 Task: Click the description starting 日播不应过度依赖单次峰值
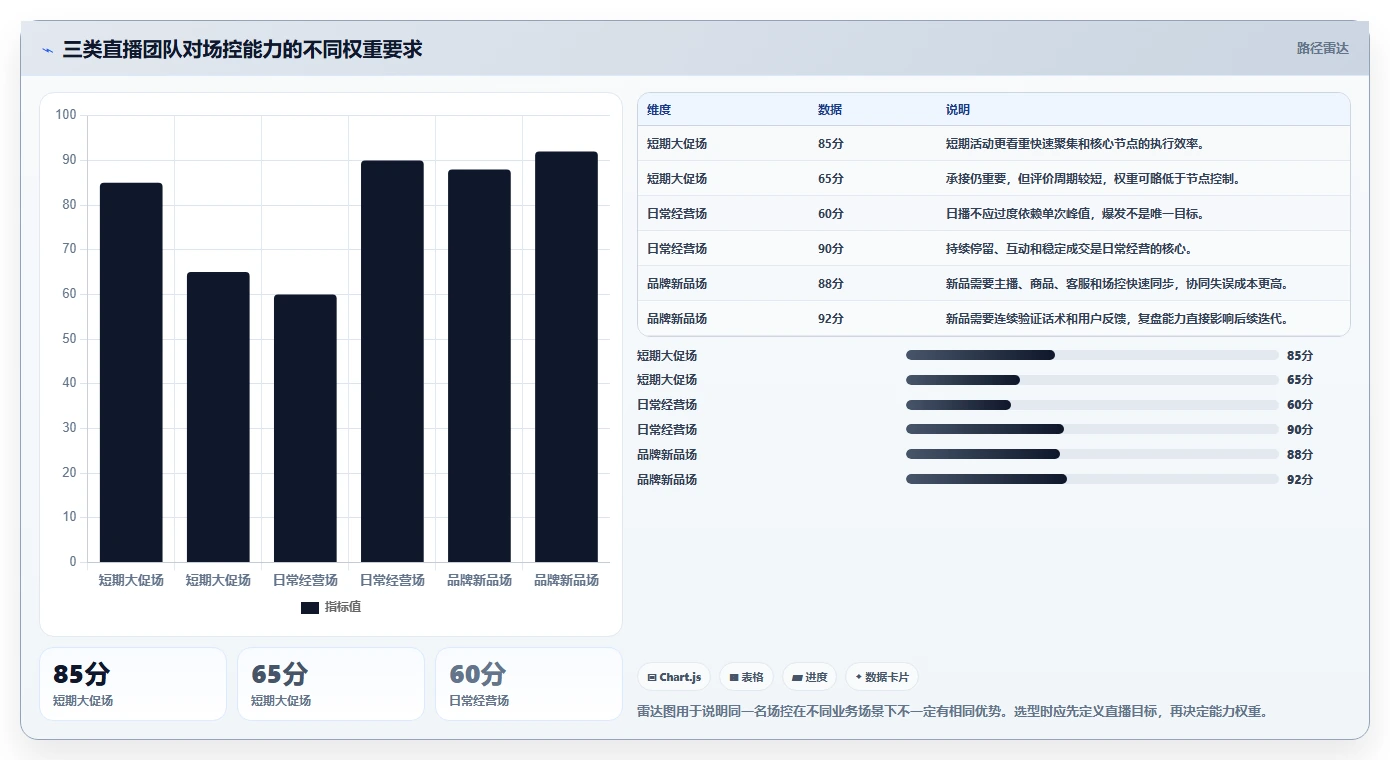[1075, 214]
